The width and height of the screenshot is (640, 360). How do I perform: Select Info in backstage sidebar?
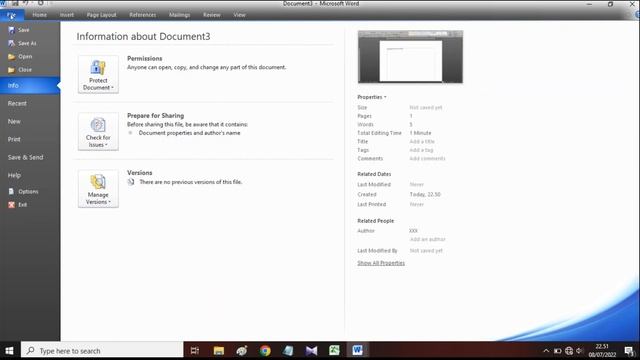(x=30, y=85)
